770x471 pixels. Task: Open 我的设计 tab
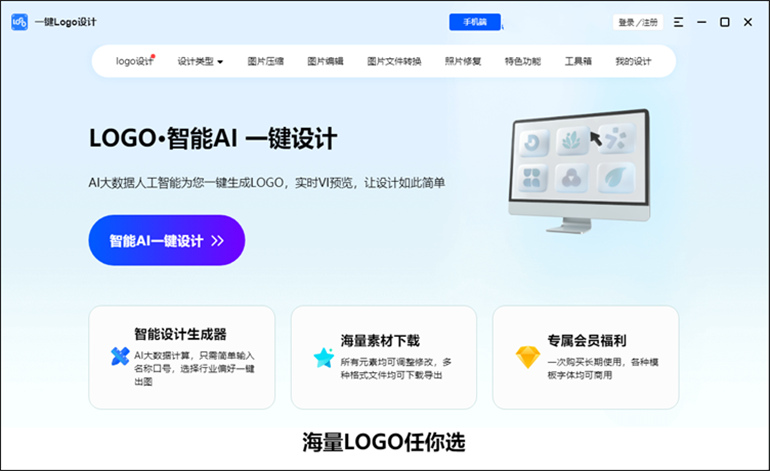pos(633,61)
